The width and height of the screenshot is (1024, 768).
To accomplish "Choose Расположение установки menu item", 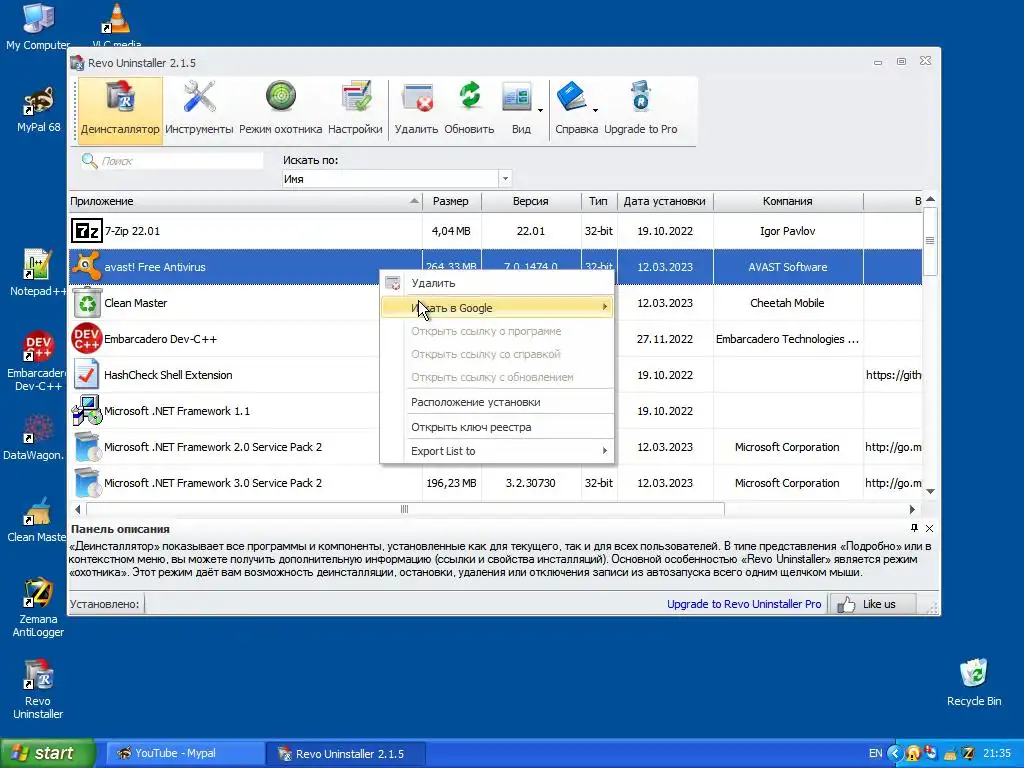I will coord(497,402).
